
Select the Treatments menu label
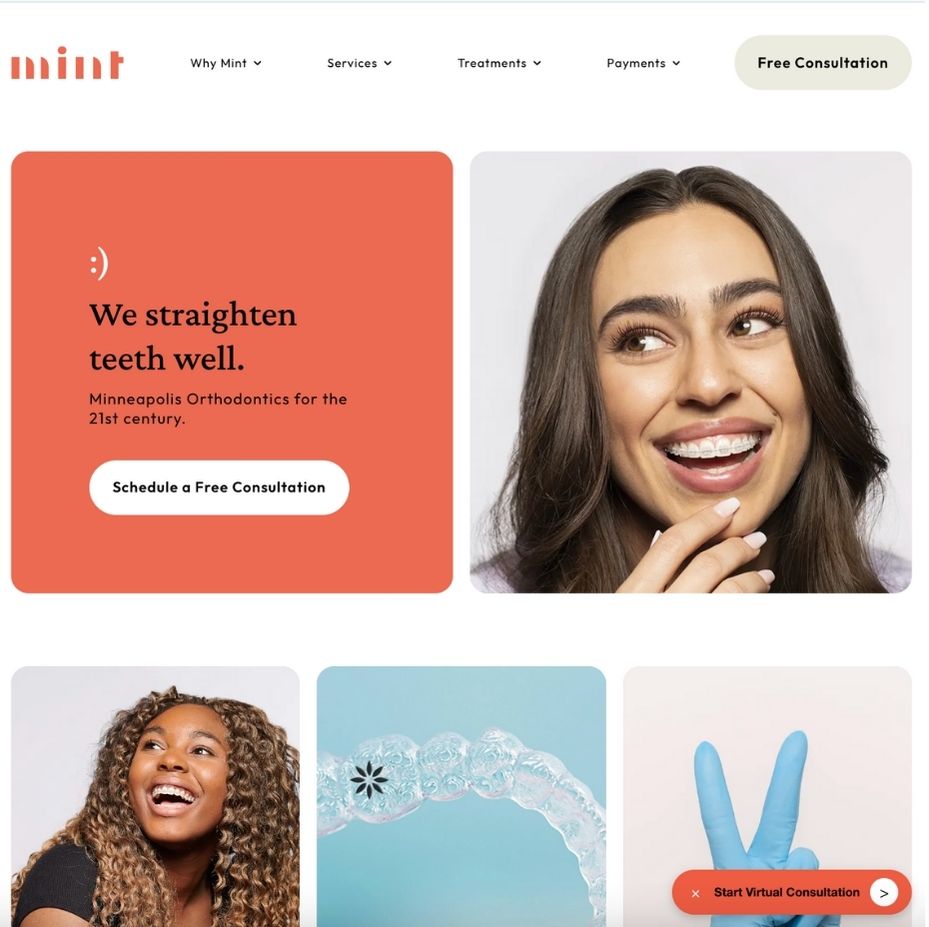point(492,63)
